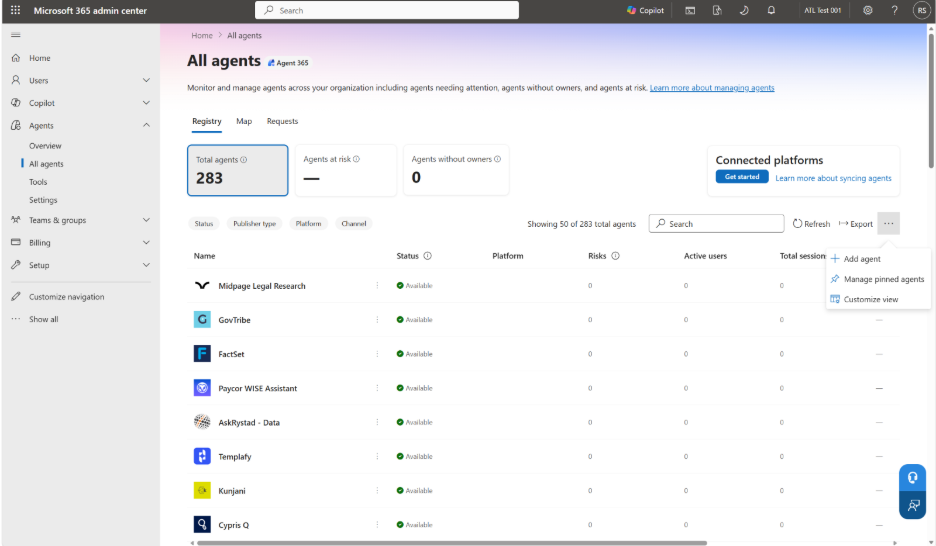Click Get started button
Image resolution: width=936 pixels, height=546 pixels.
[x=742, y=177]
